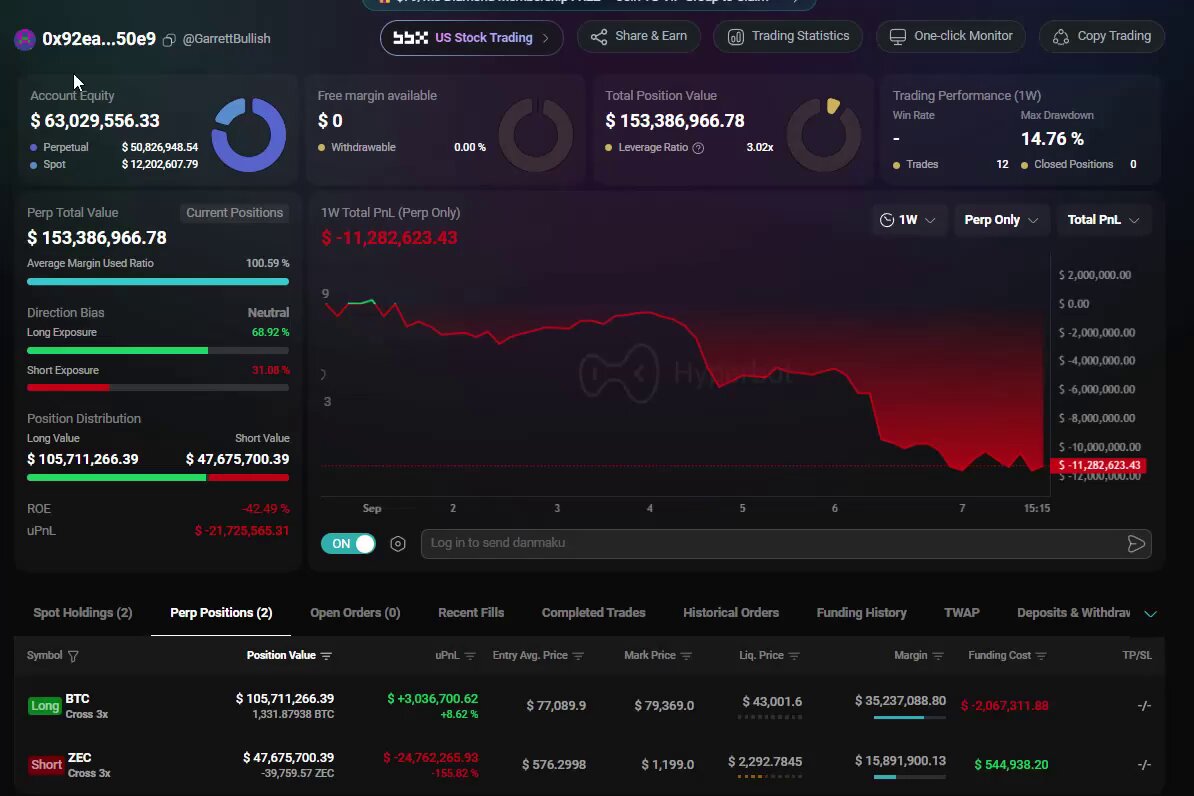Click the Symbol column filter icon
The width and height of the screenshot is (1194, 796).
73,656
